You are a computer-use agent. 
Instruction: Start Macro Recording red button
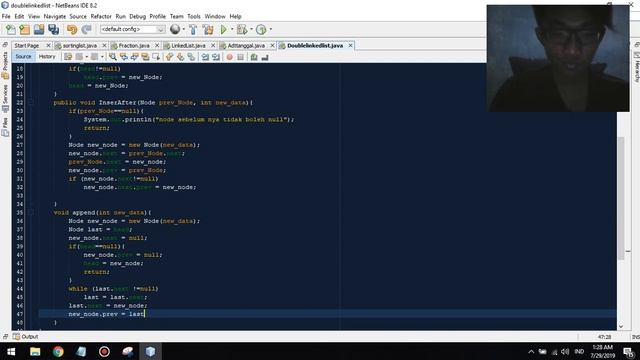pos(229,57)
